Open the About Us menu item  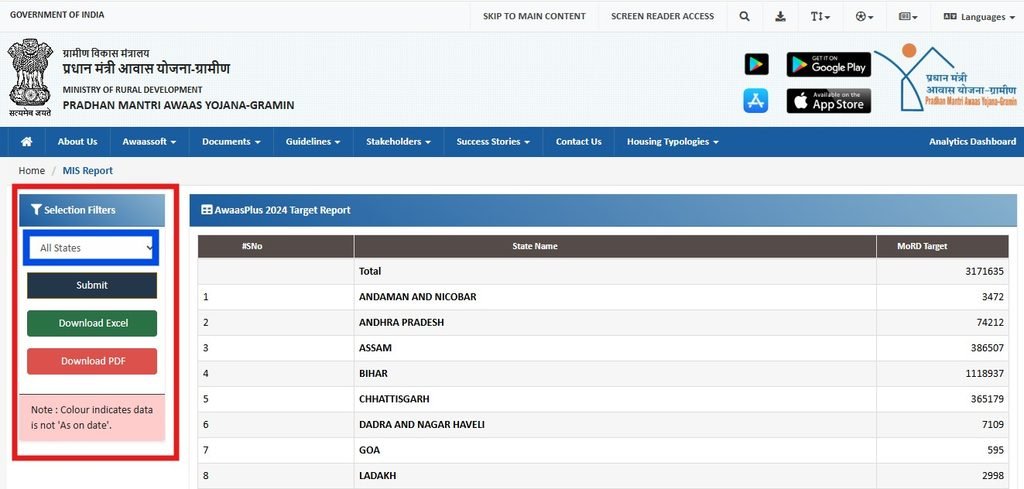point(77,142)
